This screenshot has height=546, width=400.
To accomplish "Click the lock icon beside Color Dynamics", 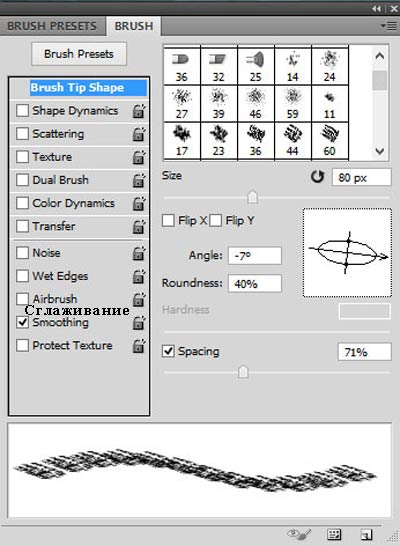I will 139,203.
